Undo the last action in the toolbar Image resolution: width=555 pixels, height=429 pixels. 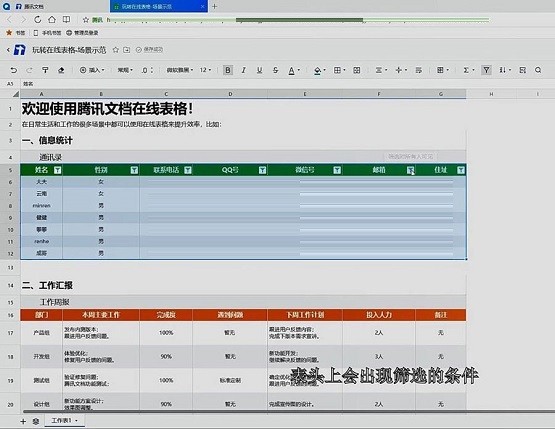tap(13, 70)
